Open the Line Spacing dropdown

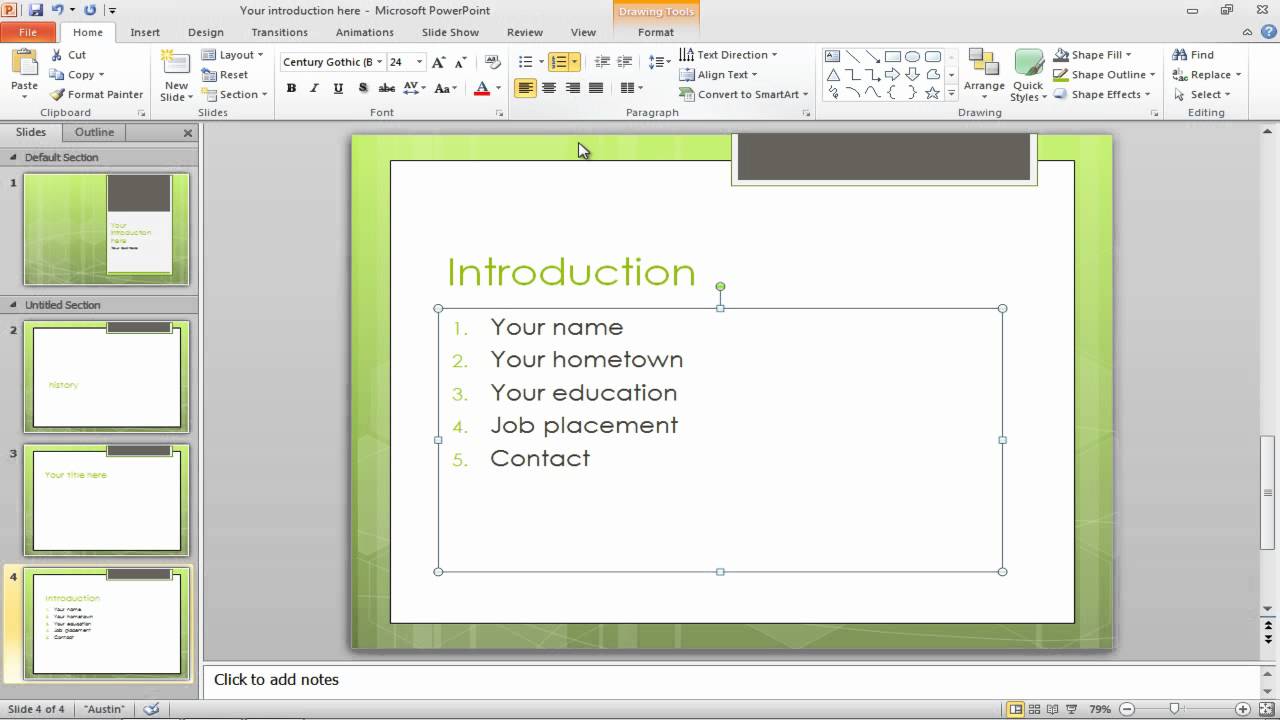click(x=660, y=62)
